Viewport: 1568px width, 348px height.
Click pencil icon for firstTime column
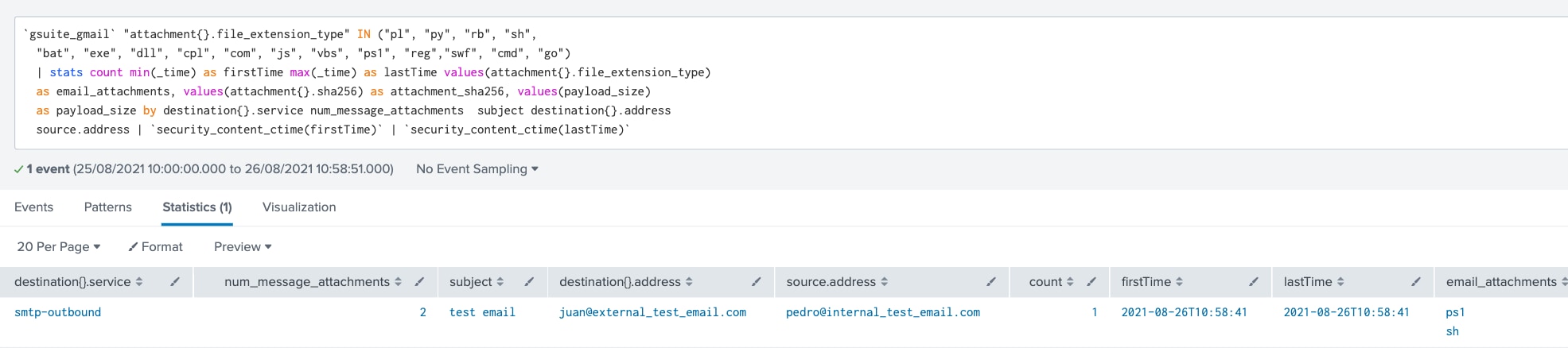[1254, 281]
